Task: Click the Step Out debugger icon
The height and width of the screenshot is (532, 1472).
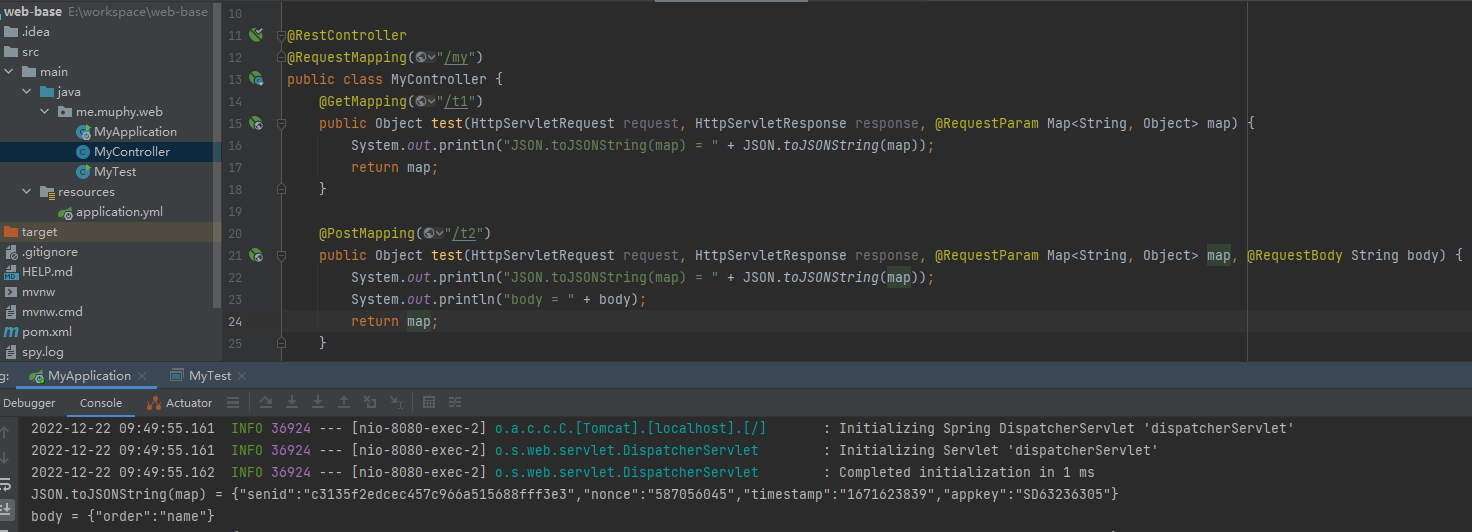Action: coord(344,403)
